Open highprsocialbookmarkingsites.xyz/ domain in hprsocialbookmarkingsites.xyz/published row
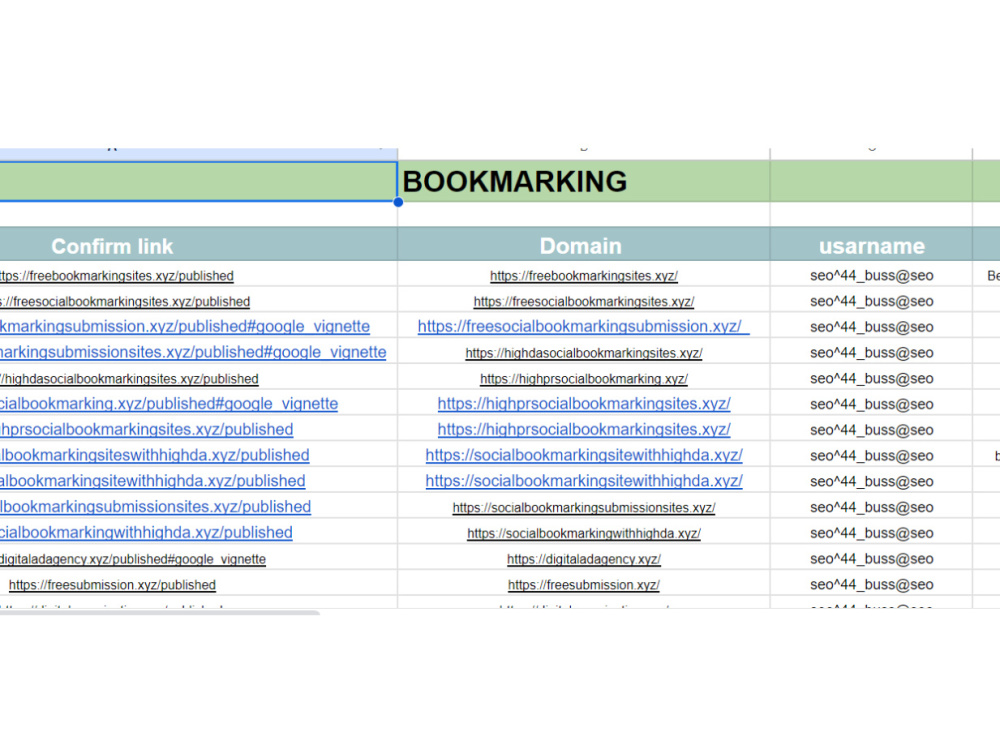 pyautogui.click(x=584, y=429)
